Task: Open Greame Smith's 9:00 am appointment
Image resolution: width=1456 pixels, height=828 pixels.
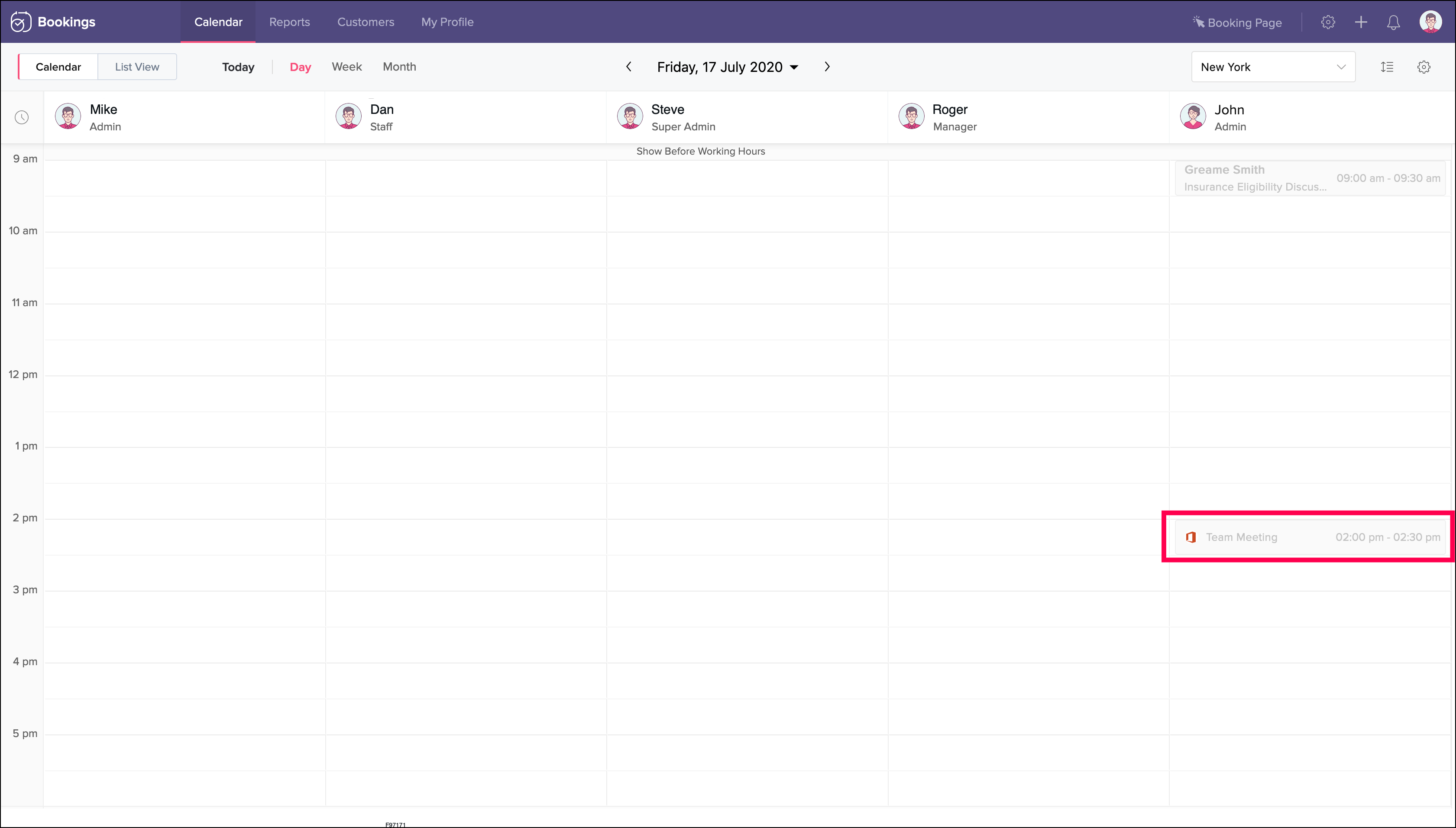Action: [x=1310, y=178]
